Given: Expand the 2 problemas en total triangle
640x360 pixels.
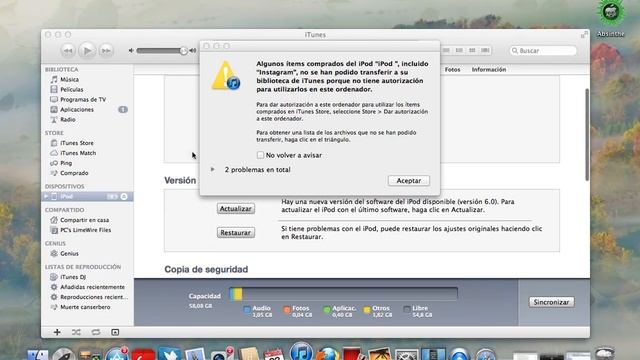Looking at the screenshot, I should coord(213,169).
